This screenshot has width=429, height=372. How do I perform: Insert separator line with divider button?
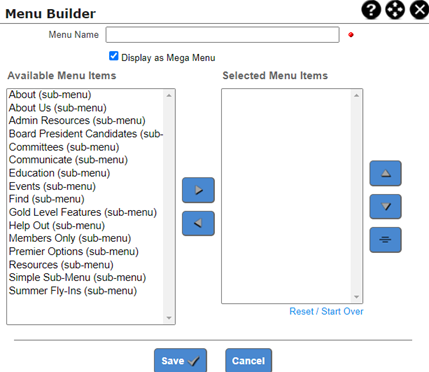(x=385, y=240)
